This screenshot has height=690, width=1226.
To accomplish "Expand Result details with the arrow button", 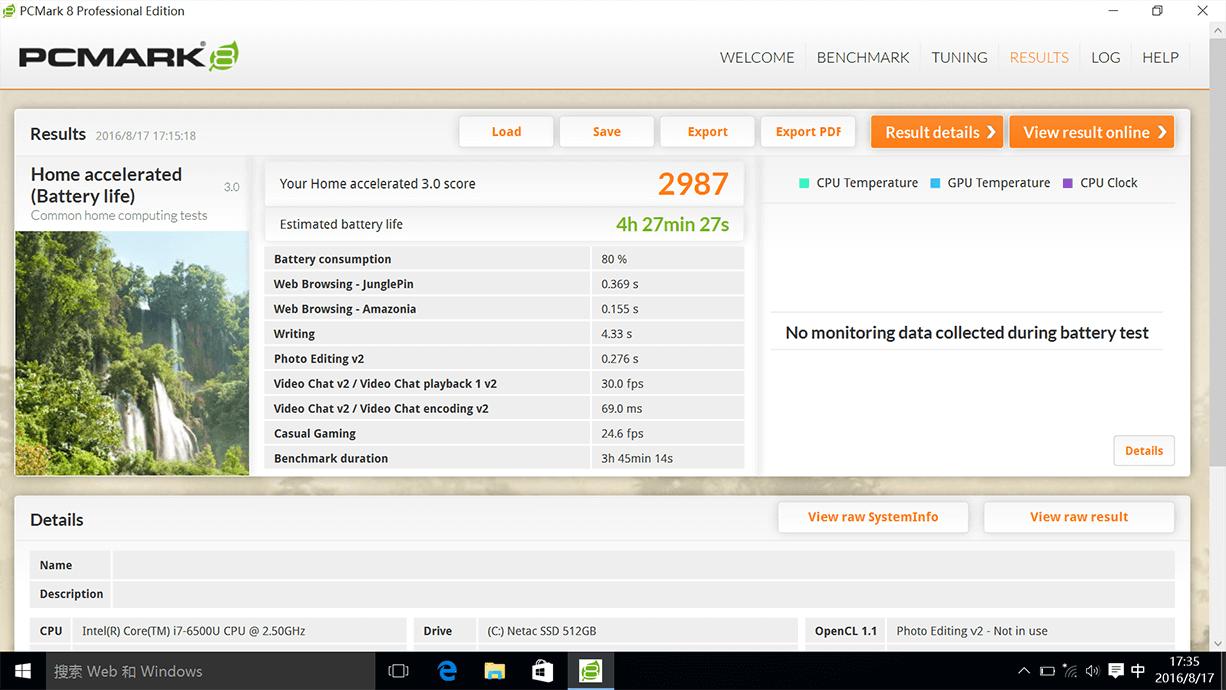I will [x=937, y=132].
